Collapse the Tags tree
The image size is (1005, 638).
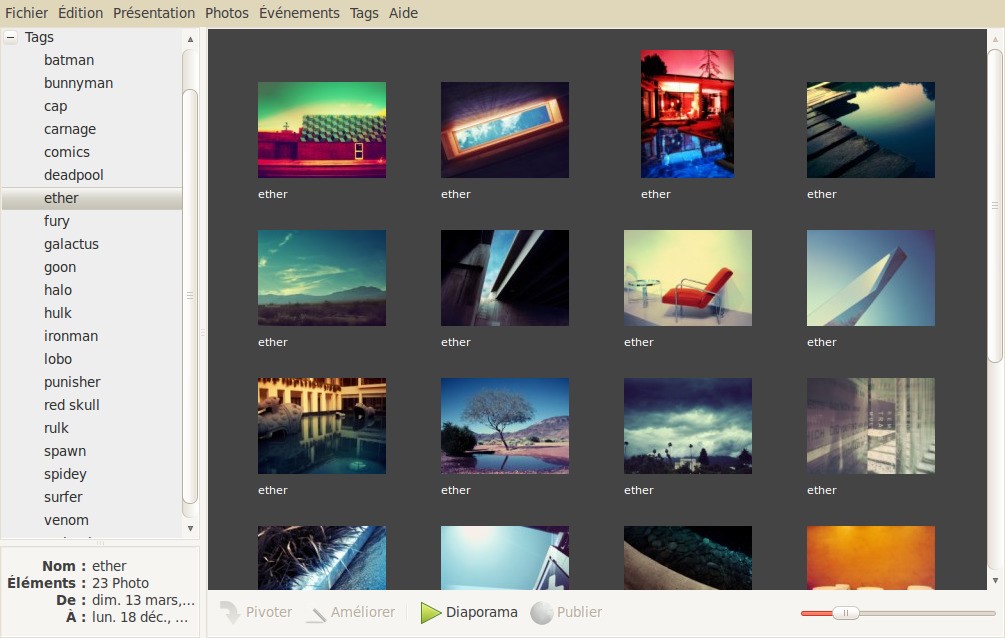click(10, 37)
